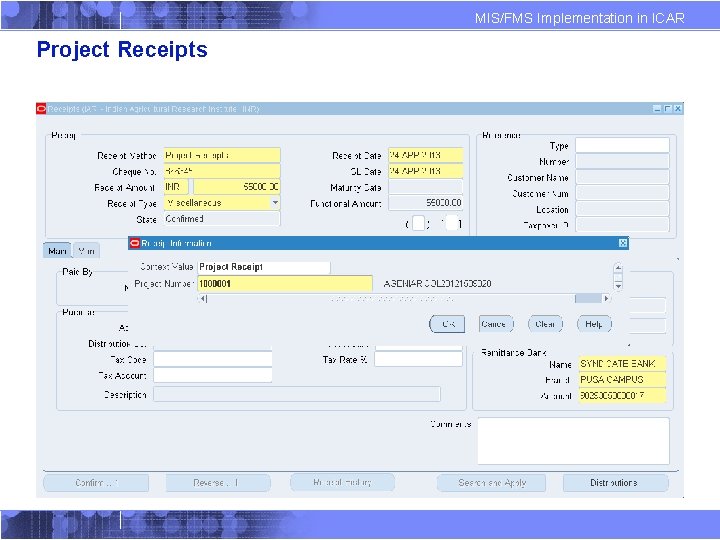
Task: Click the Distributions button
Action: click(616, 483)
